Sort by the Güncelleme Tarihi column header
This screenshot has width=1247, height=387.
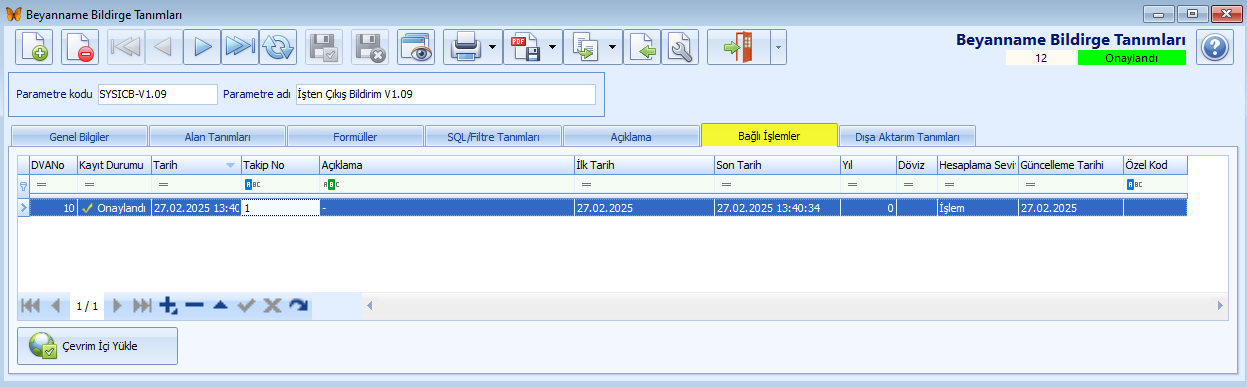pos(1070,165)
